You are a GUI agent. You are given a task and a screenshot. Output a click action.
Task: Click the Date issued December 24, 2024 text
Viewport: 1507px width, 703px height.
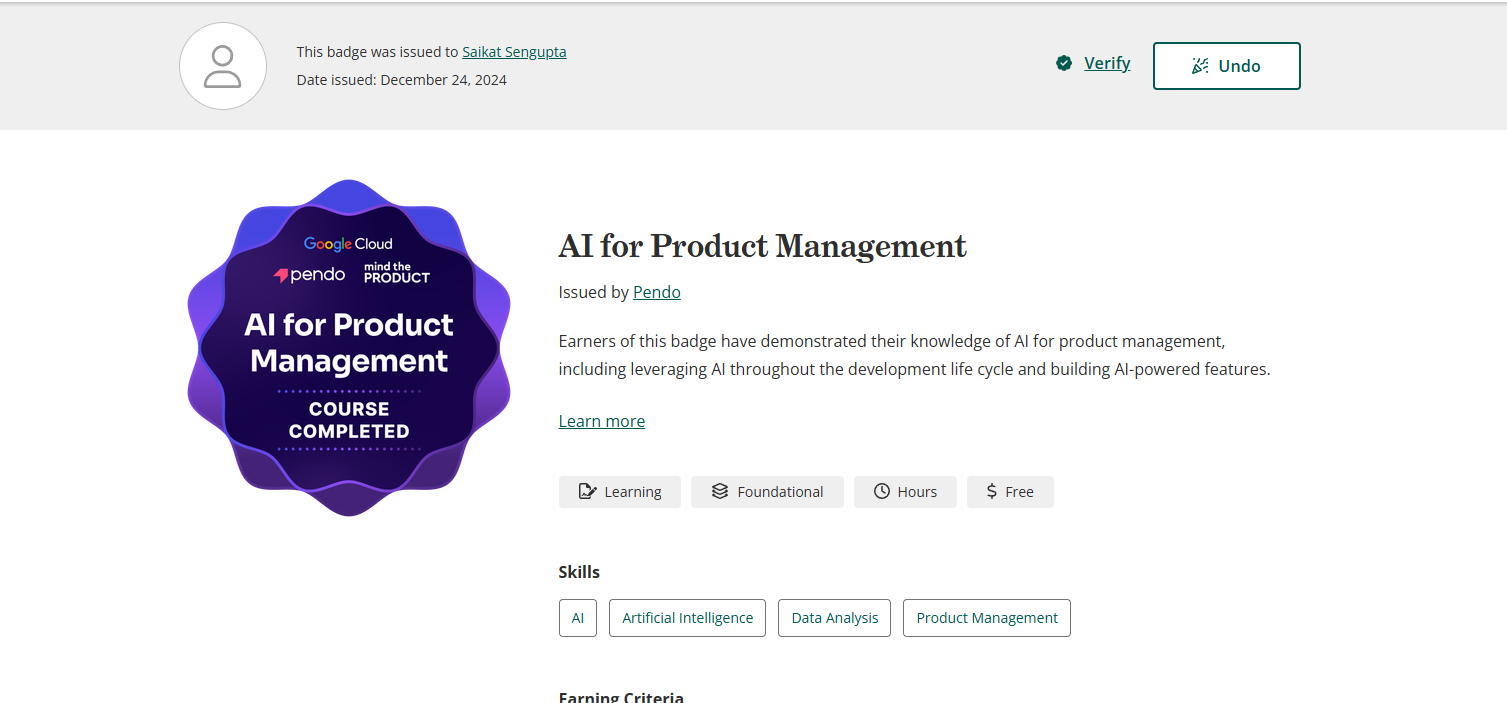tap(402, 80)
